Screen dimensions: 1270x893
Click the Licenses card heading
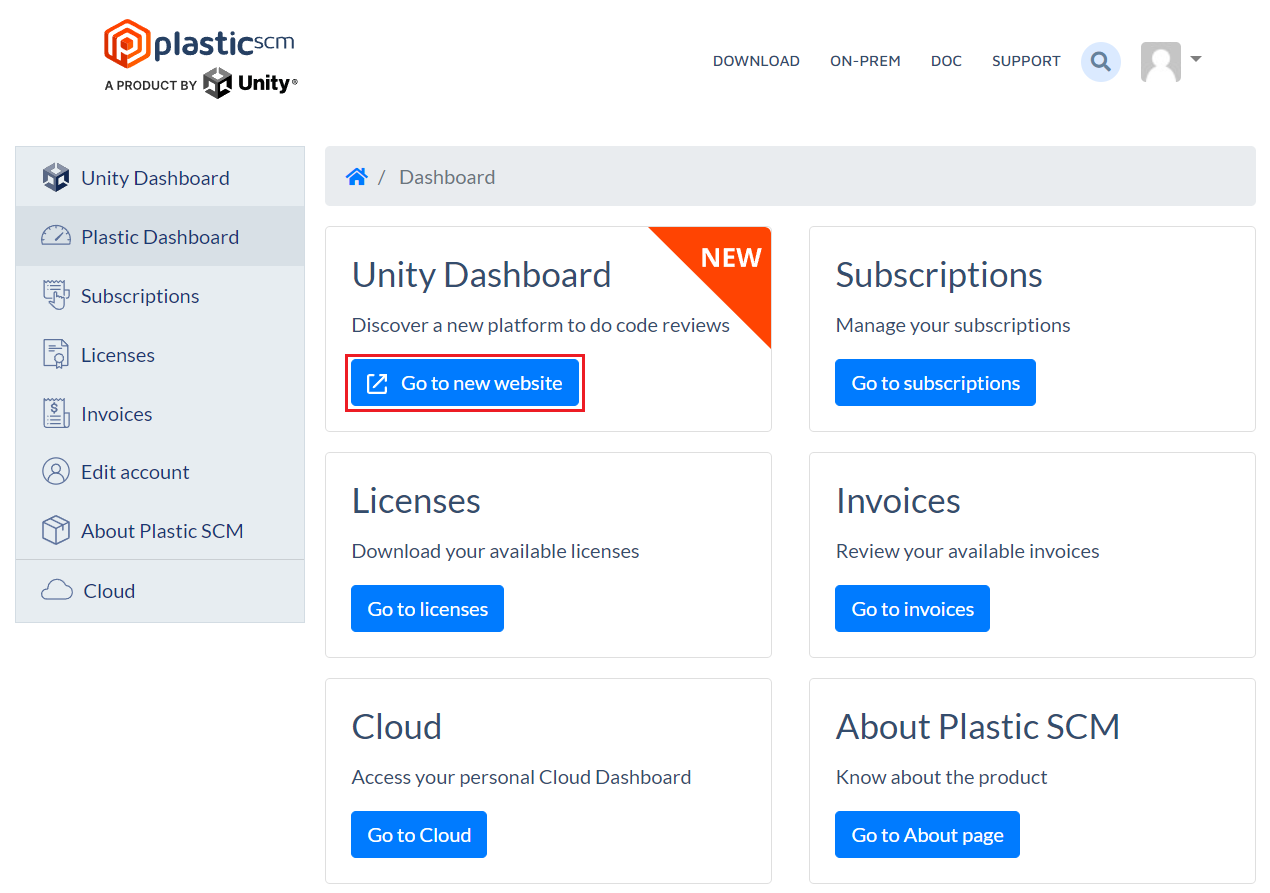[x=416, y=501]
